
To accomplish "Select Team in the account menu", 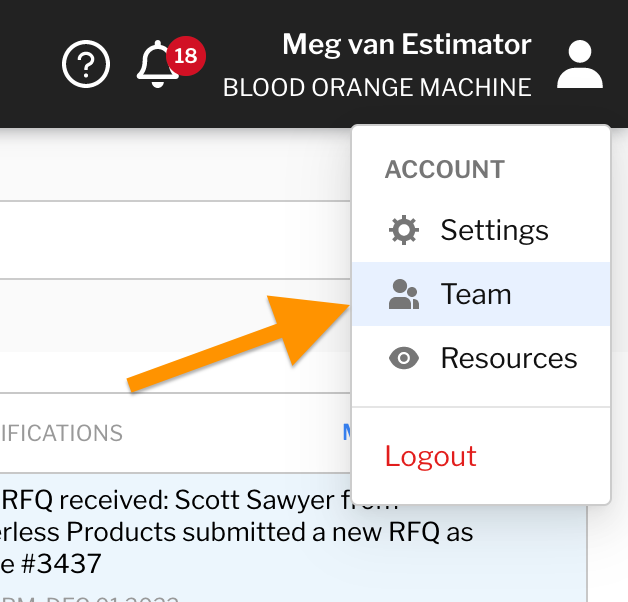I will (x=476, y=294).
